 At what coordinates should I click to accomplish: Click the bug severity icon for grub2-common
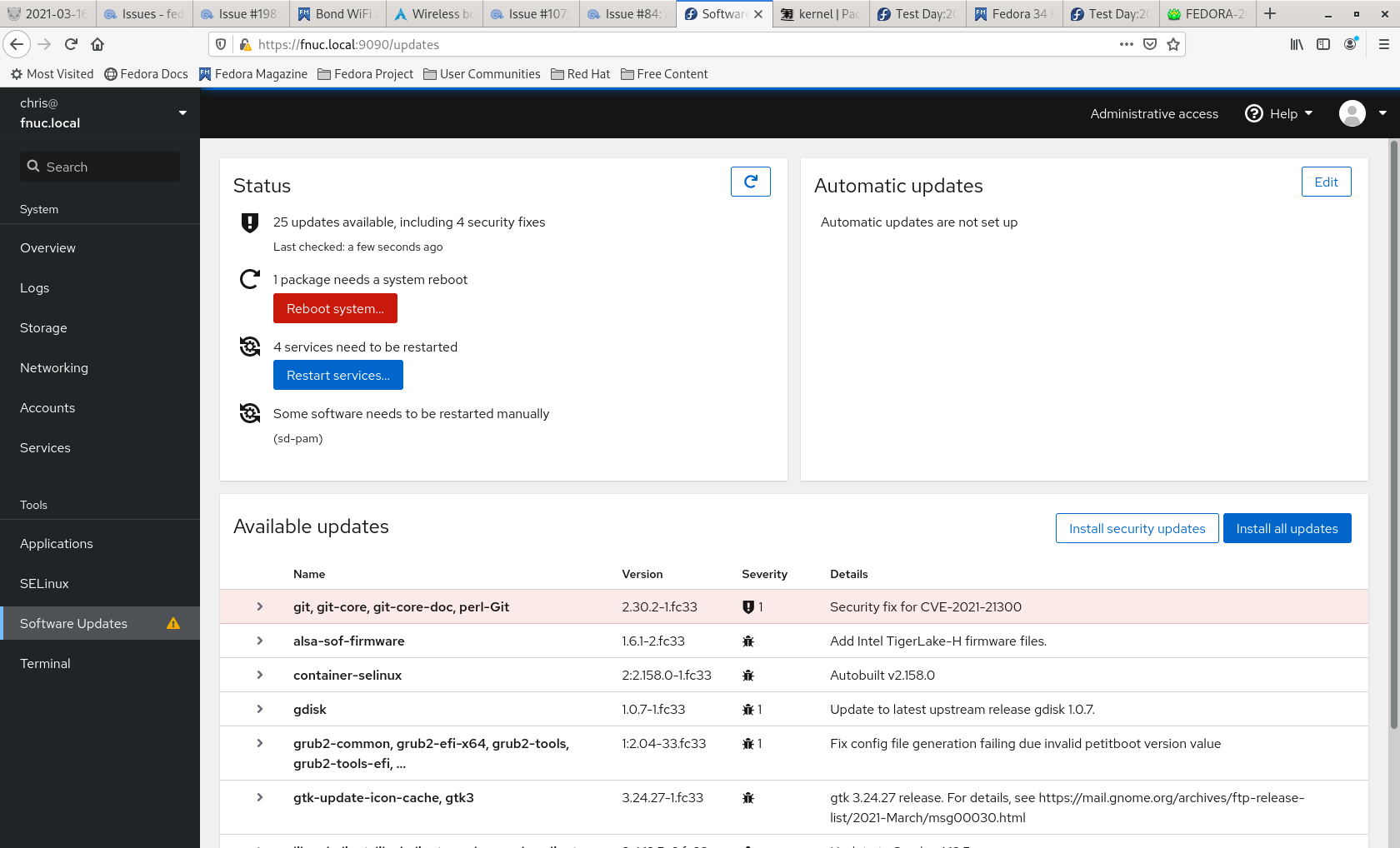click(748, 744)
